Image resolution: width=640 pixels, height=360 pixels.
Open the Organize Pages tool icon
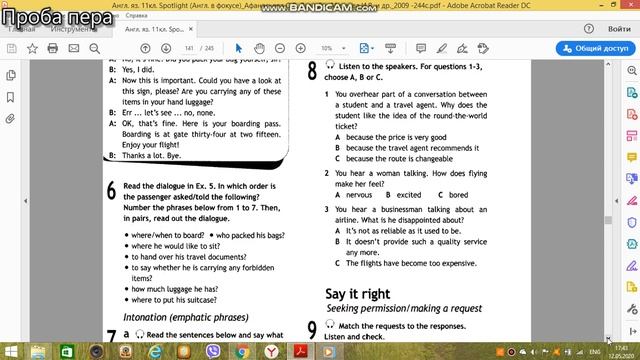tap(632, 136)
